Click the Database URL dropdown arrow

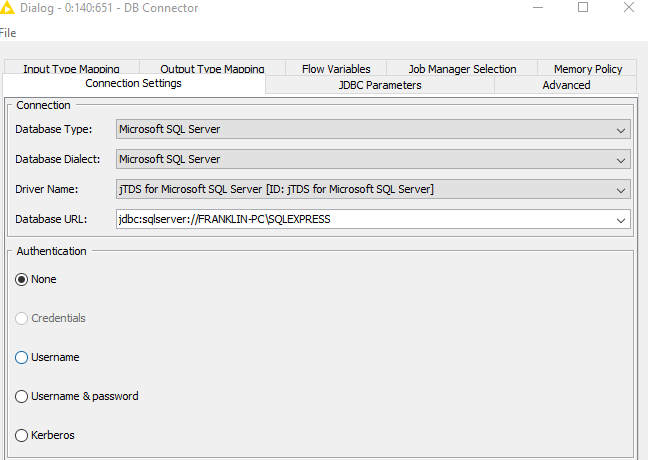[x=620, y=219]
